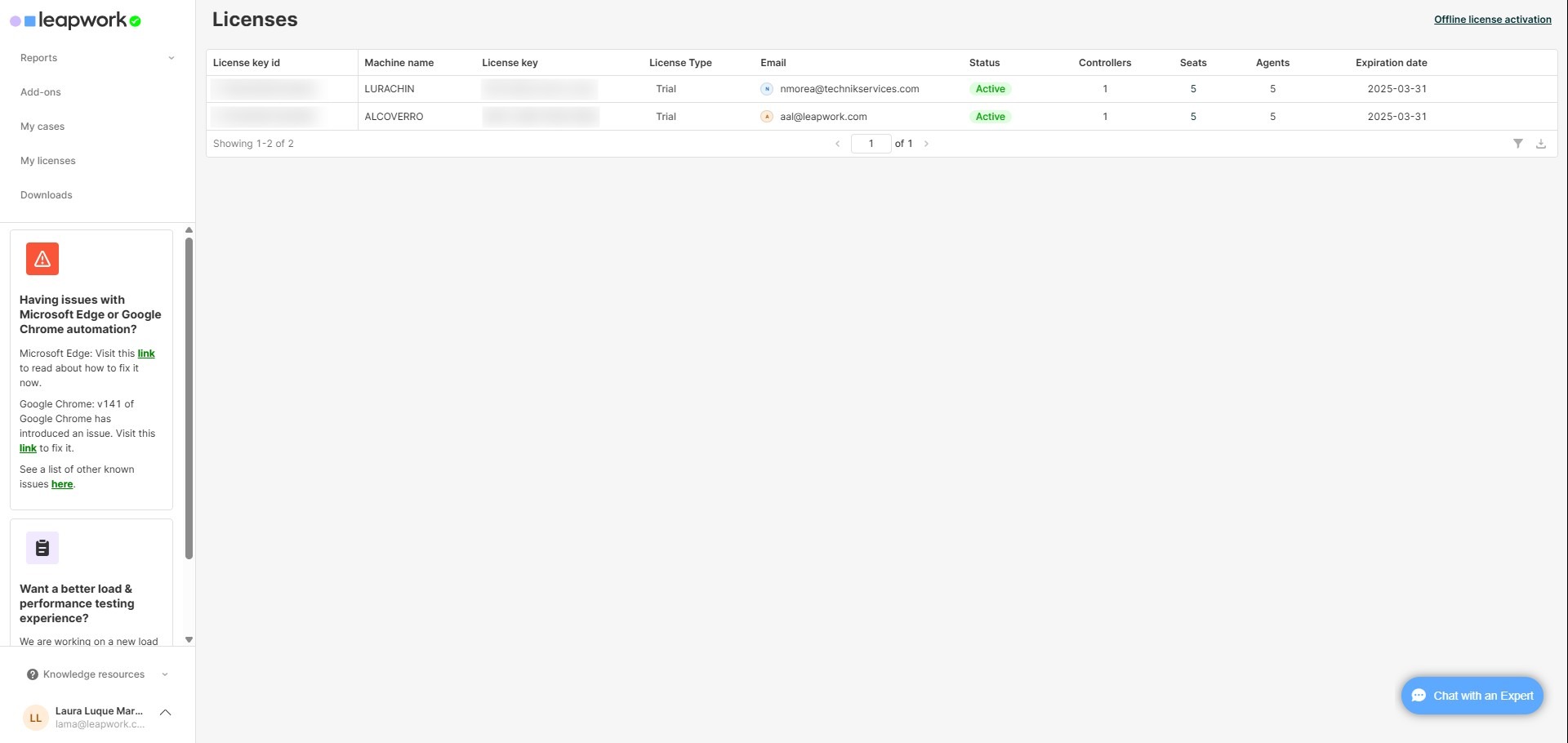
Task: Click the clipboard icon in the performance testing panel
Action: [42, 547]
